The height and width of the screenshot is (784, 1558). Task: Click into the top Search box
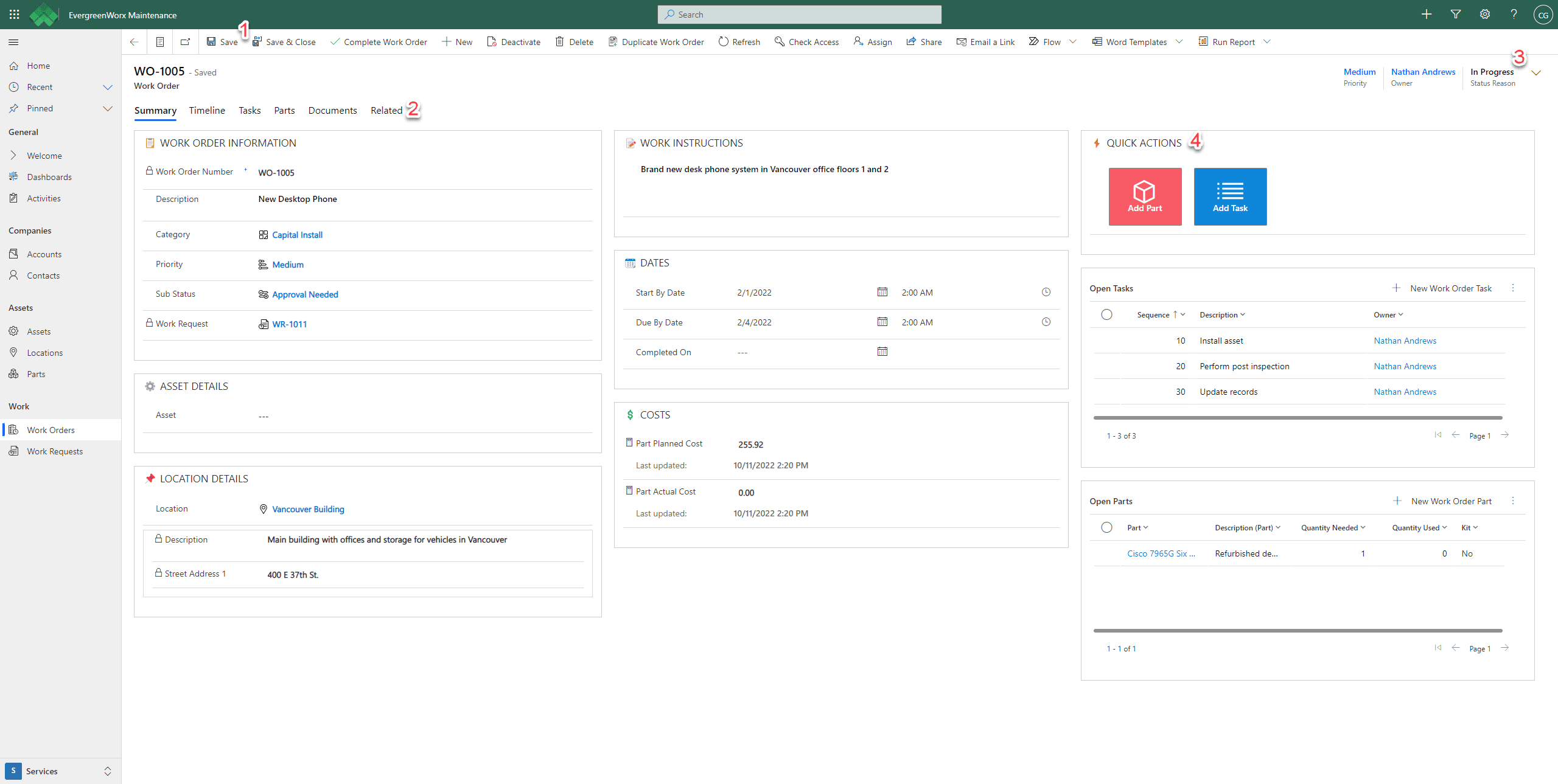[798, 14]
